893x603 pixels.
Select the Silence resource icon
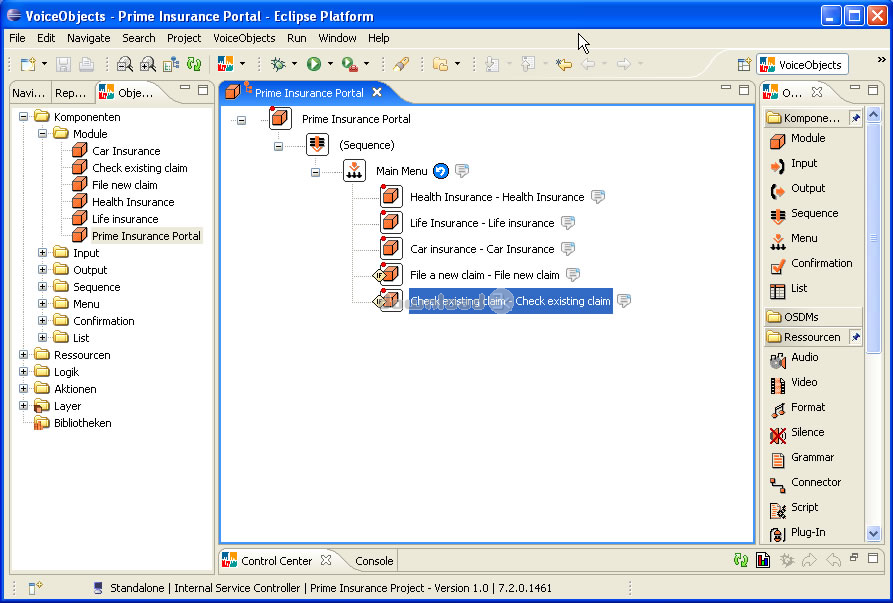point(807,433)
